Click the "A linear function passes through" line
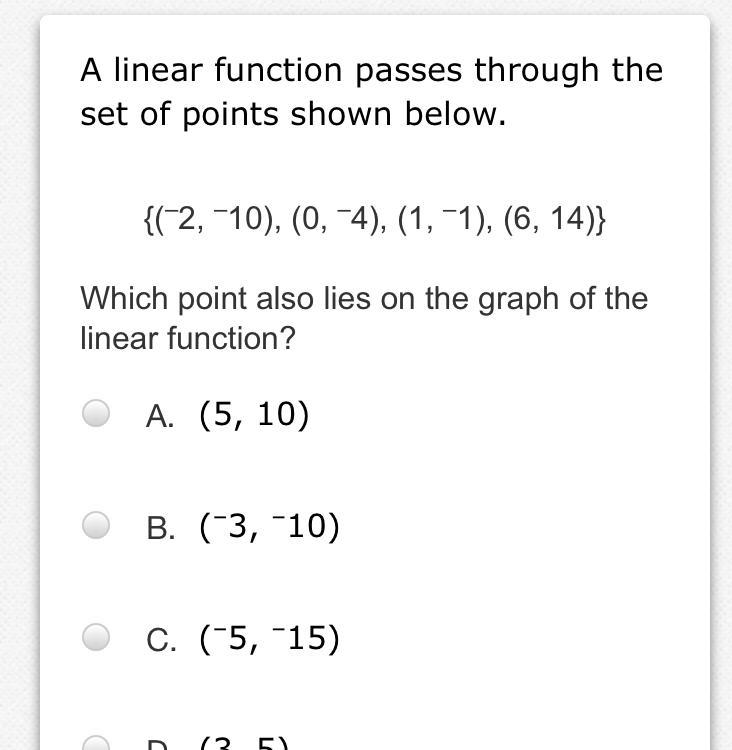 (372, 71)
